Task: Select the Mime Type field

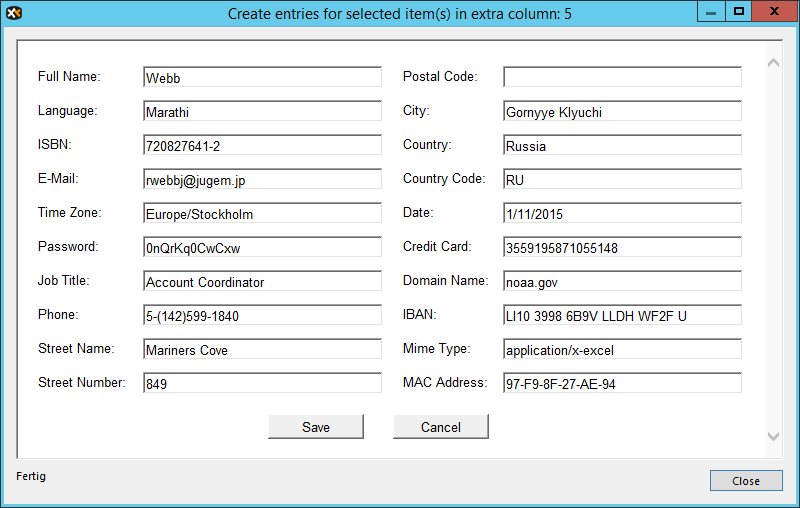Action: 622,350
